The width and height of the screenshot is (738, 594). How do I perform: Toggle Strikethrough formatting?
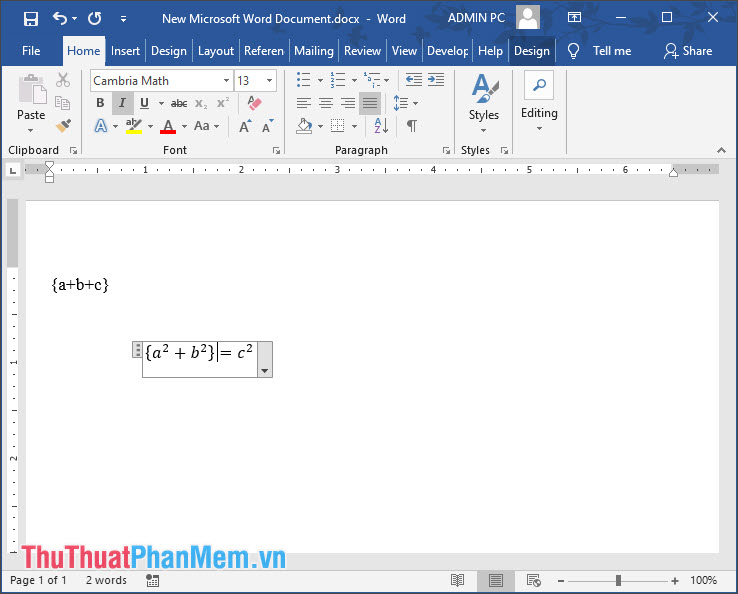pyautogui.click(x=179, y=104)
